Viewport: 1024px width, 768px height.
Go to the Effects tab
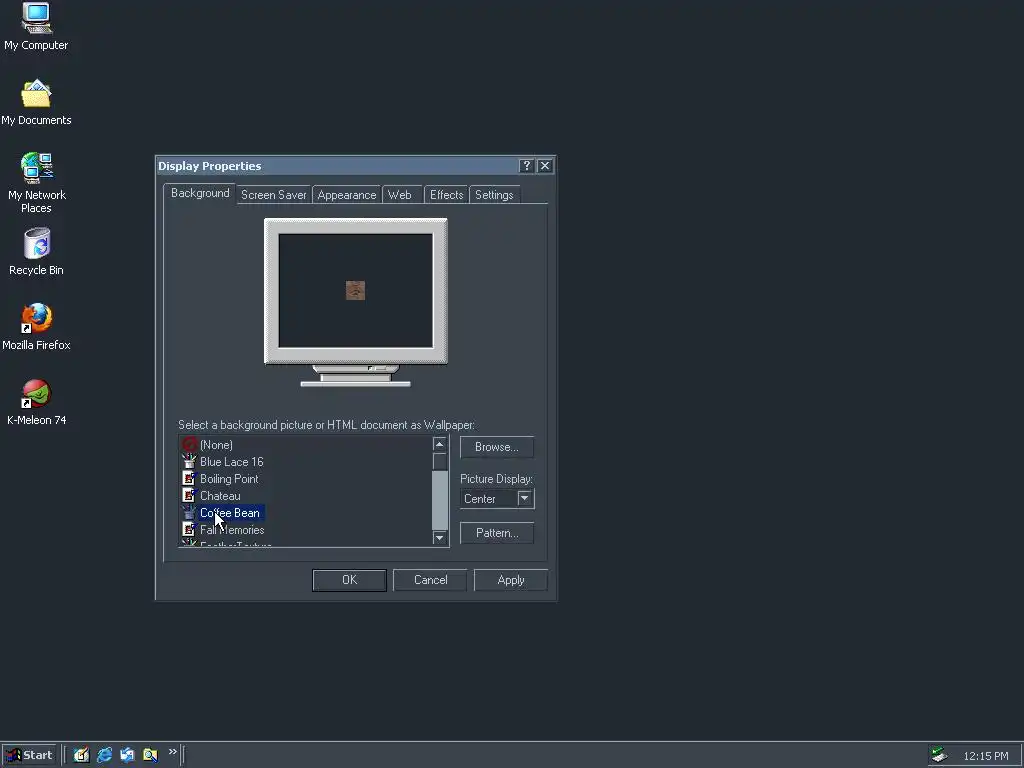click(447, 195)
